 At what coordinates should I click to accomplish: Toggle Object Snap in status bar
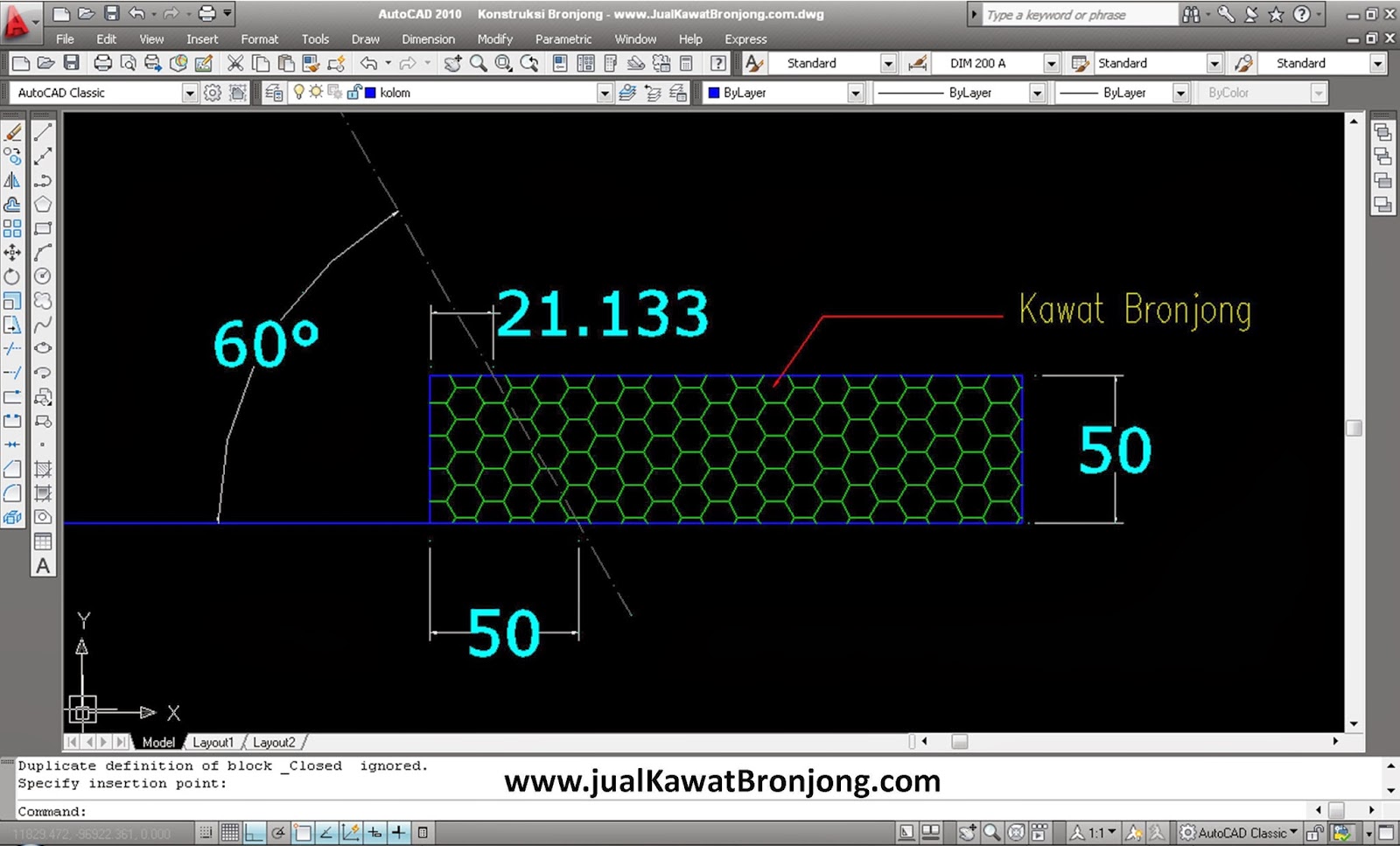coord(302,833)
